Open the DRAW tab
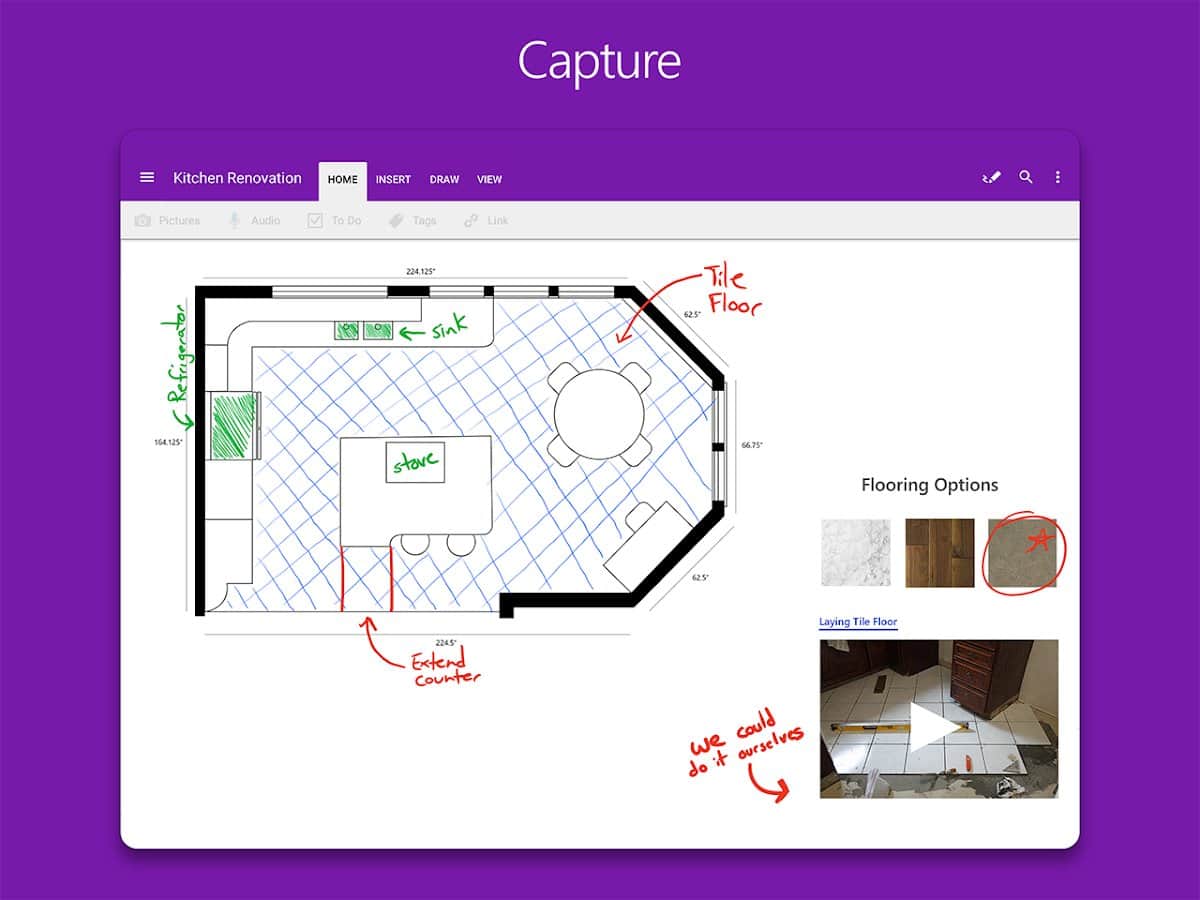The height and width of the screenshot is (900, 1200). [x=444, y=180]
